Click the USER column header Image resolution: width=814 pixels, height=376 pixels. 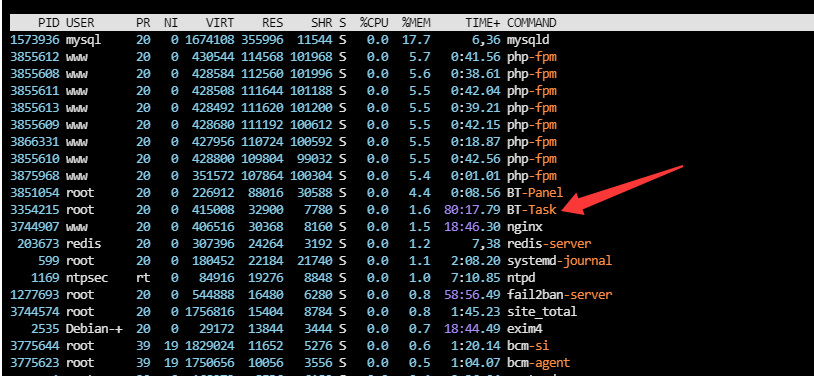click(x=79, y=23)
